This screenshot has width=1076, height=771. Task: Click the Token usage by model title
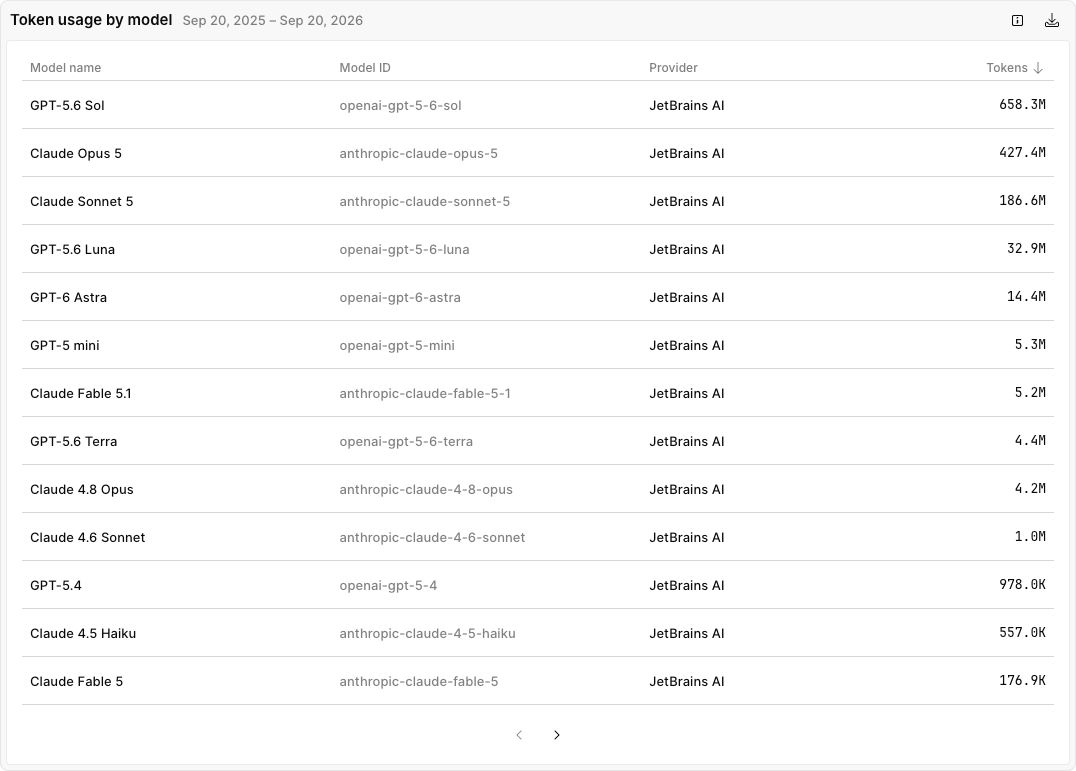pos(91,20)
